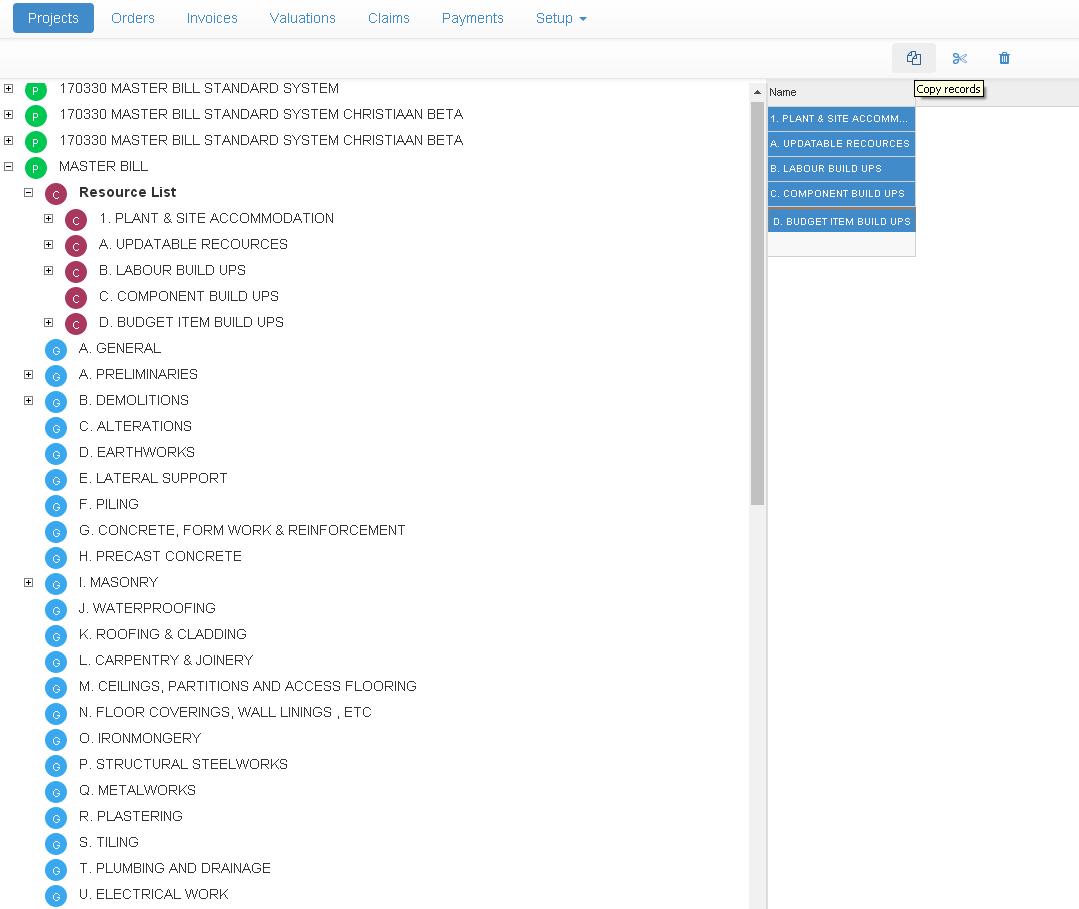Select 'C. COMPONENT BUILD UPS' row in Name list
This screenshot has width=1079, height=909.
(841, 193)
